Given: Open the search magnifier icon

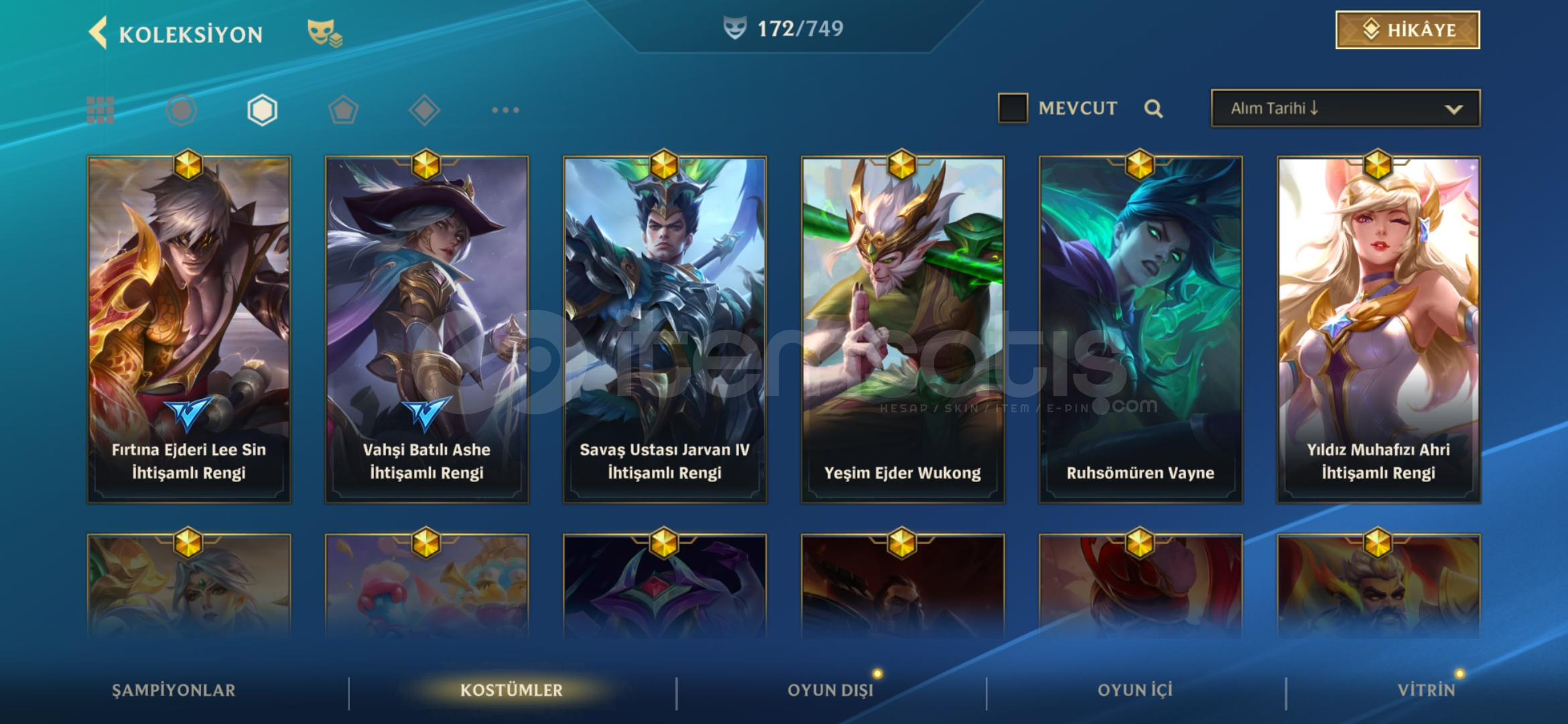Looking at the screenshot, I should point(1153,109).
